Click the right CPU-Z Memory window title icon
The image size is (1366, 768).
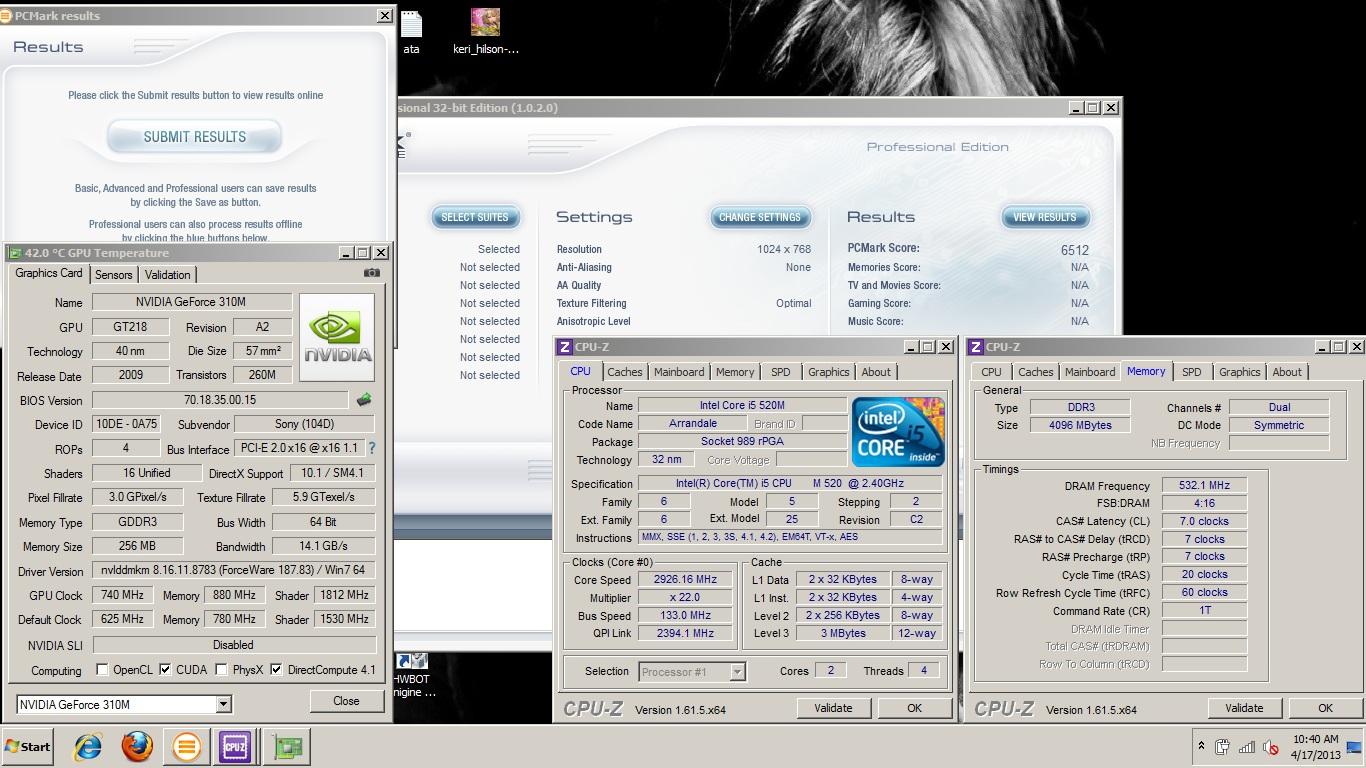976,347
